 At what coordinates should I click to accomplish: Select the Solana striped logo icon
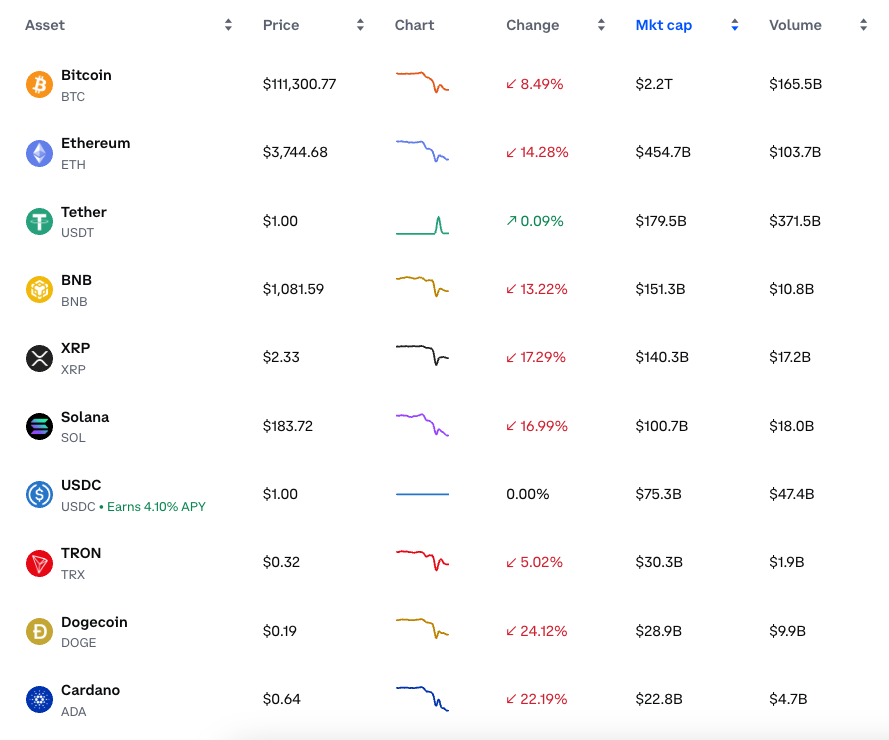40,426
